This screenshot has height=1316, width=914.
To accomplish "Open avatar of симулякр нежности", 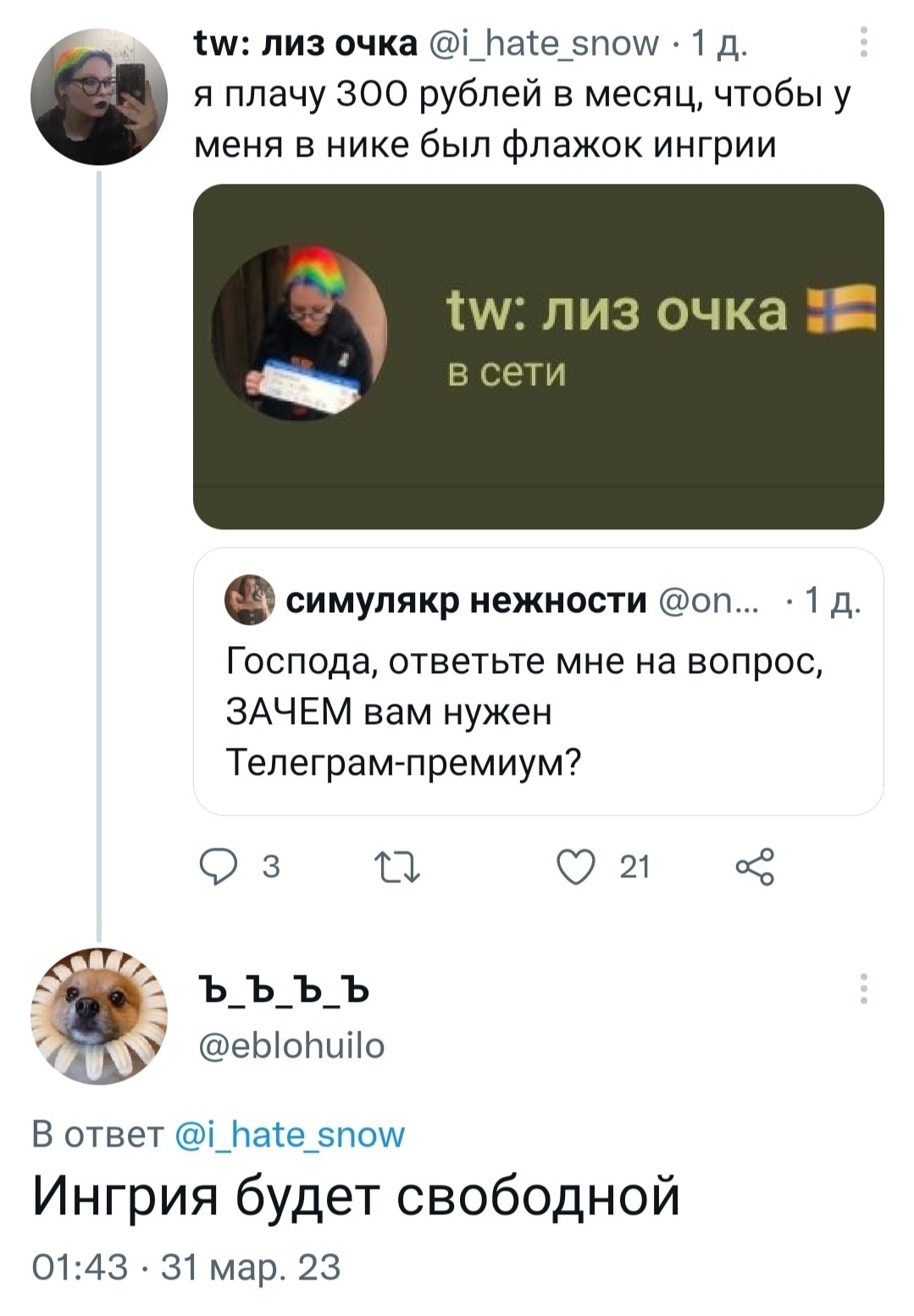I will (x=250, y=600).
